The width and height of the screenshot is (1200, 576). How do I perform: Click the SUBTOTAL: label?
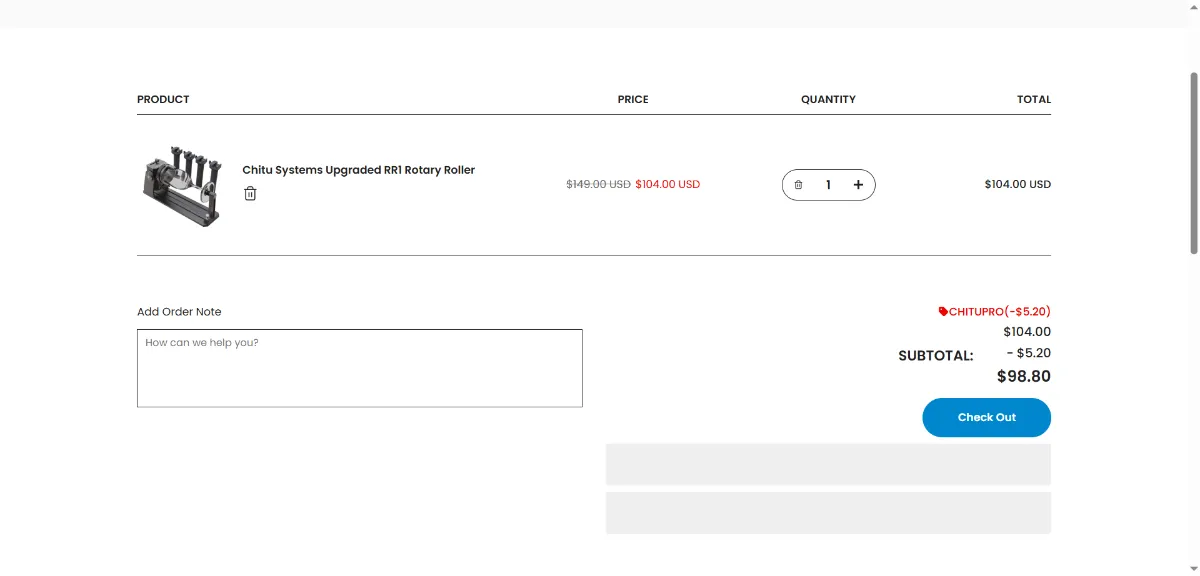tap(935, 355)
